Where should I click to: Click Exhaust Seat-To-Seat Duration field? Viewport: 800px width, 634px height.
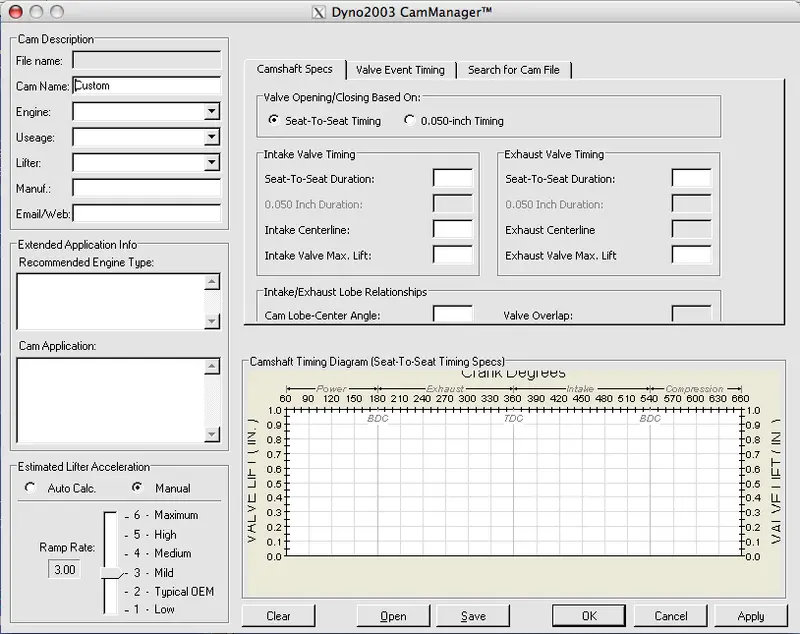tap(691, 178)
